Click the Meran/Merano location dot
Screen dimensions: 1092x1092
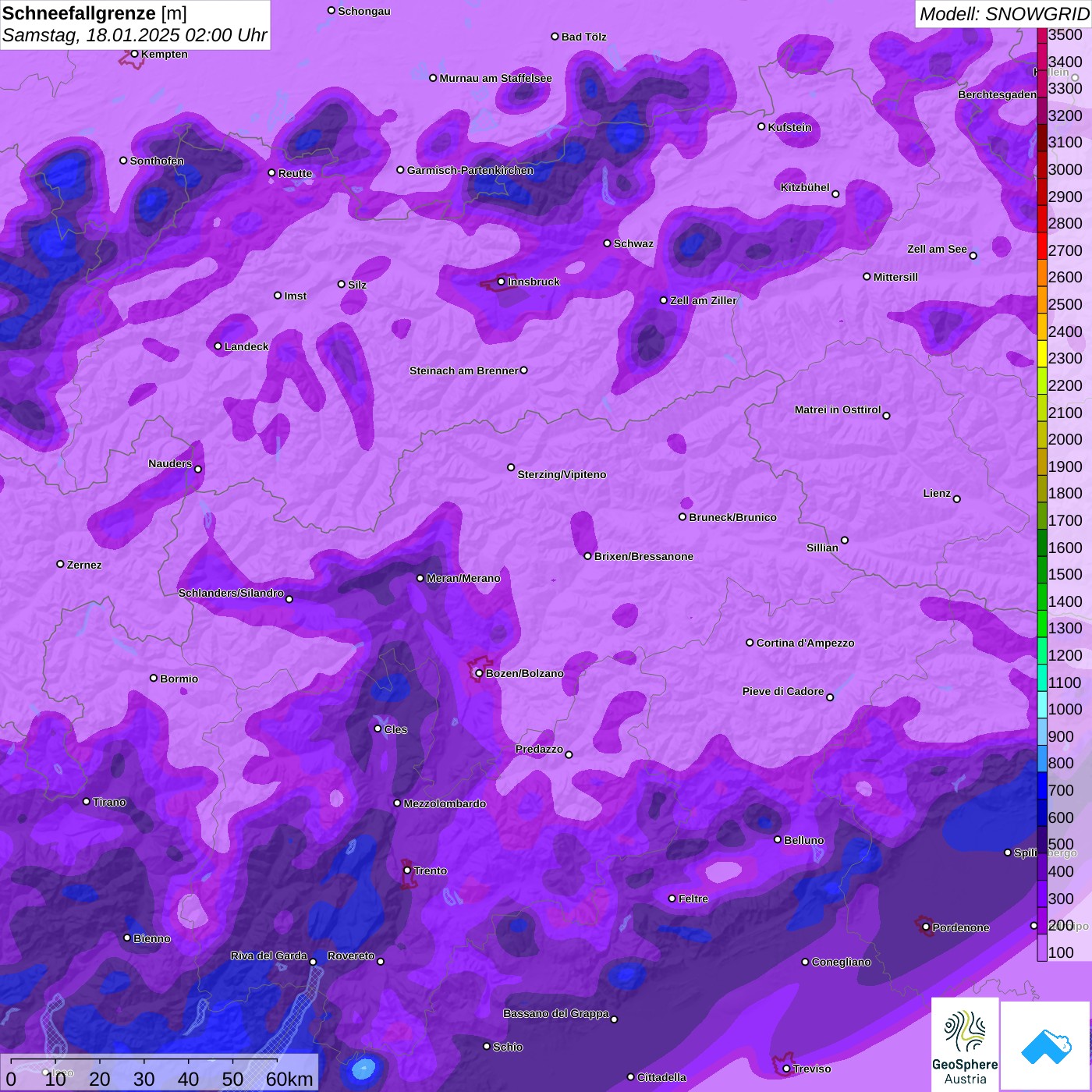420,578
